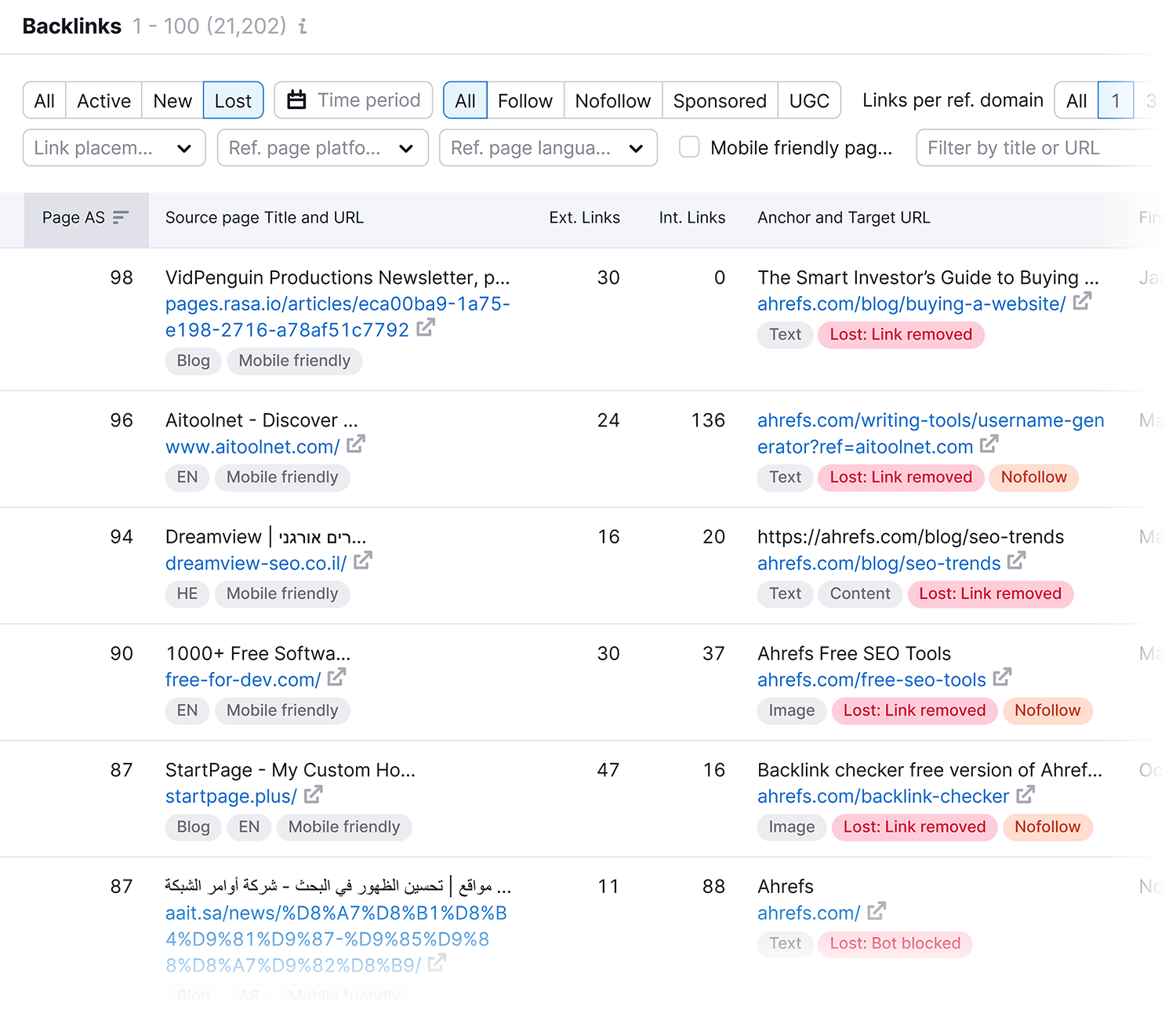The image size is (1176, 1024).
Task: Expand the Ref. page language dropdown
Action: coord(549,147)
